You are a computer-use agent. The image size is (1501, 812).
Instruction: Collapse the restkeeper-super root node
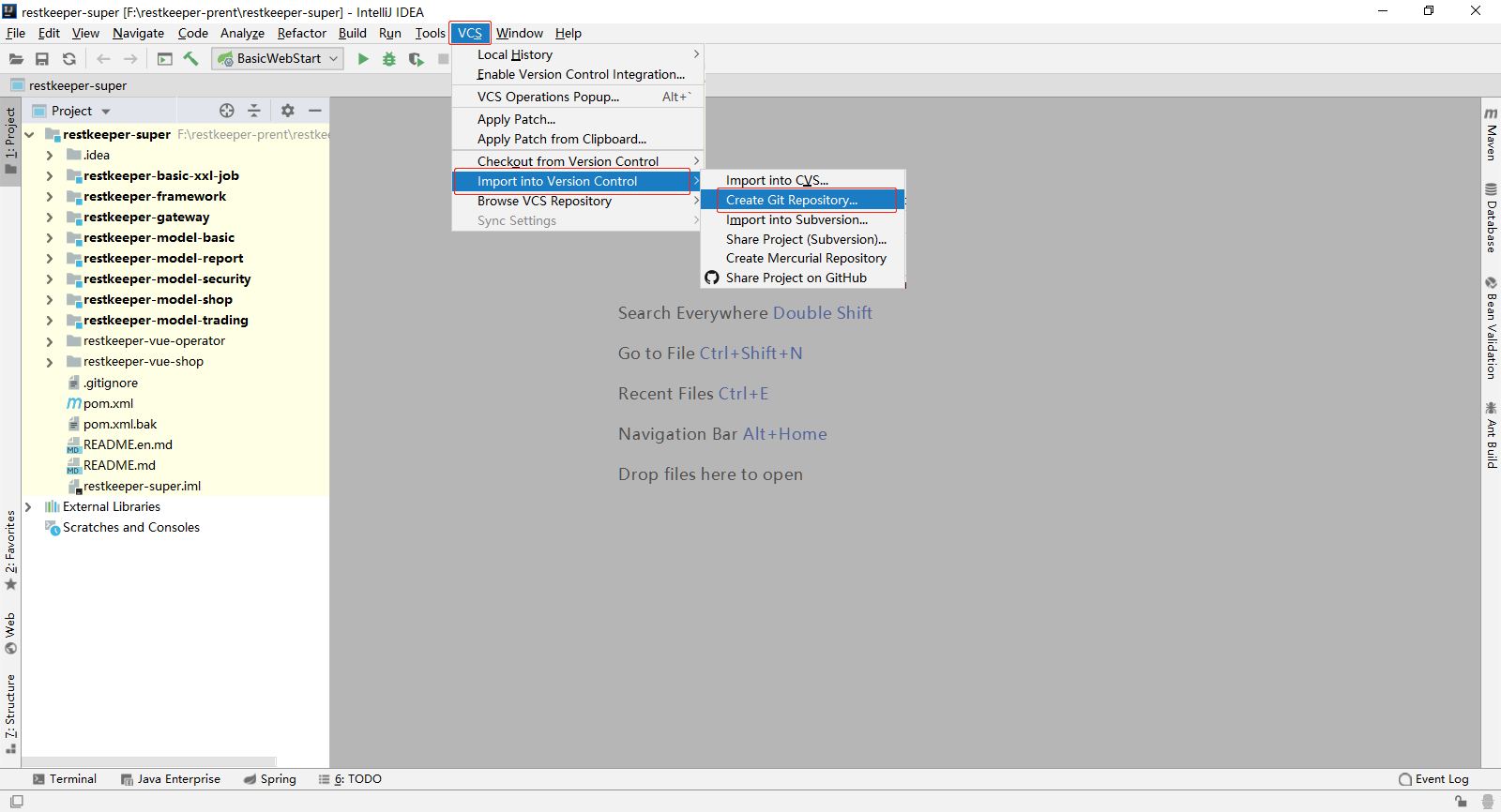coord(29,135)
